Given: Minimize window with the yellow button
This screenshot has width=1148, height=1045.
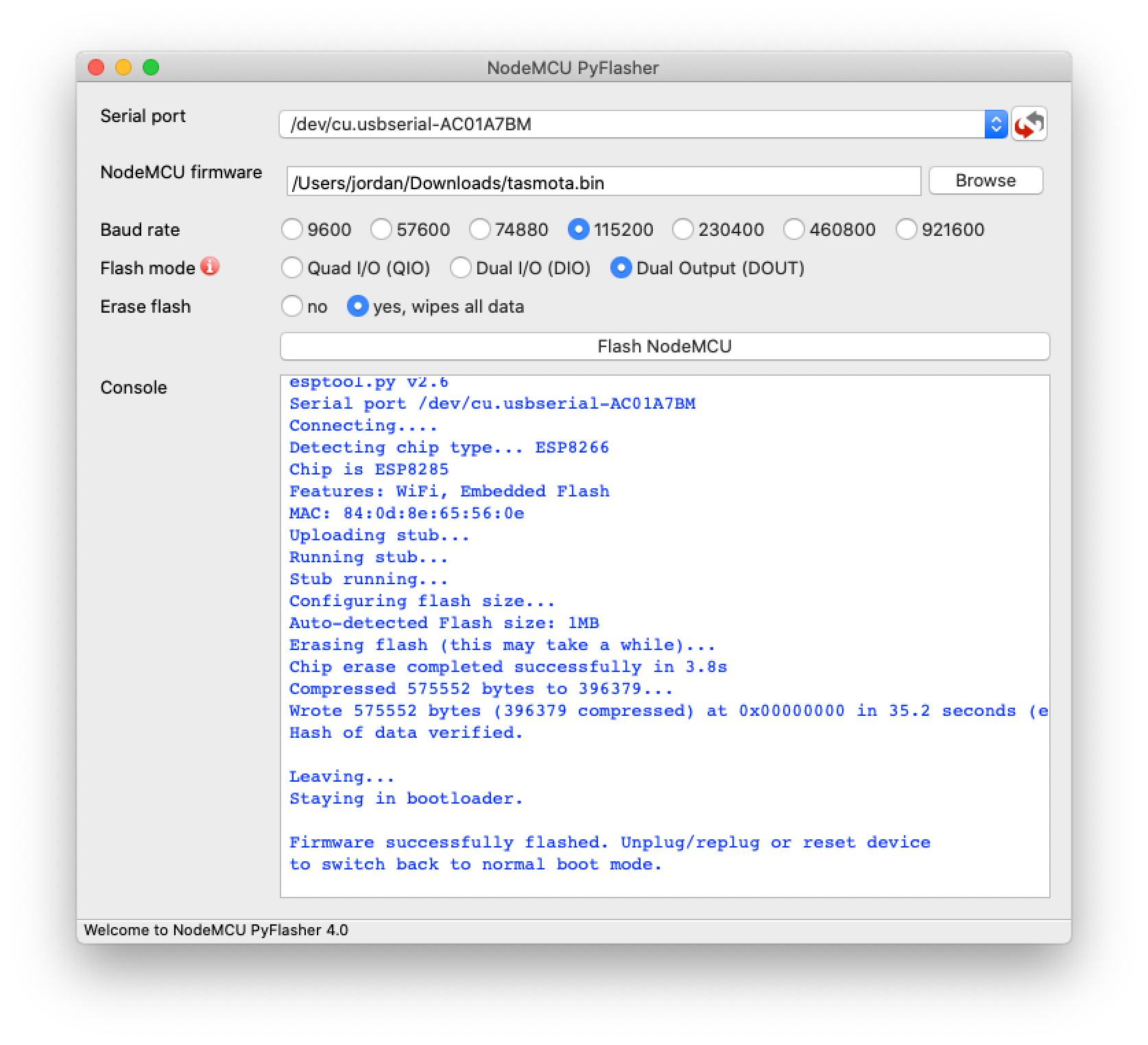Looking at the screenshot, I should click(123, 67).
